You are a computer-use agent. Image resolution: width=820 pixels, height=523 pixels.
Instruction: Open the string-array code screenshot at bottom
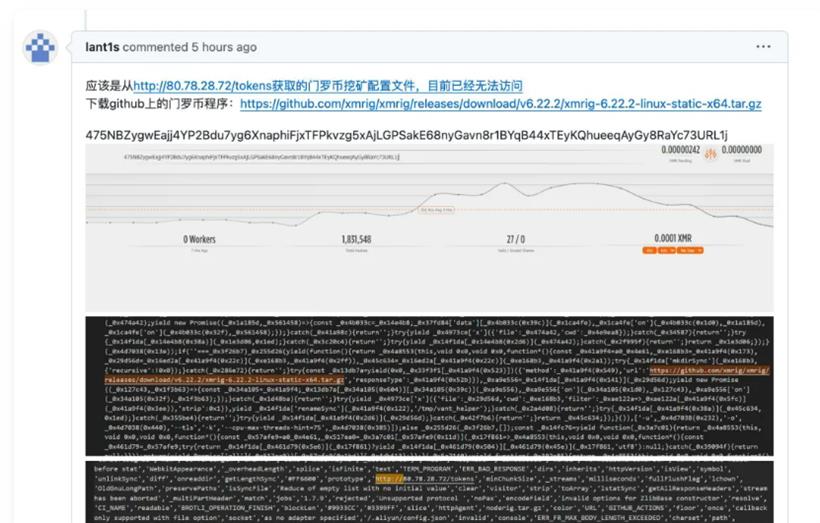coord(429,492)
